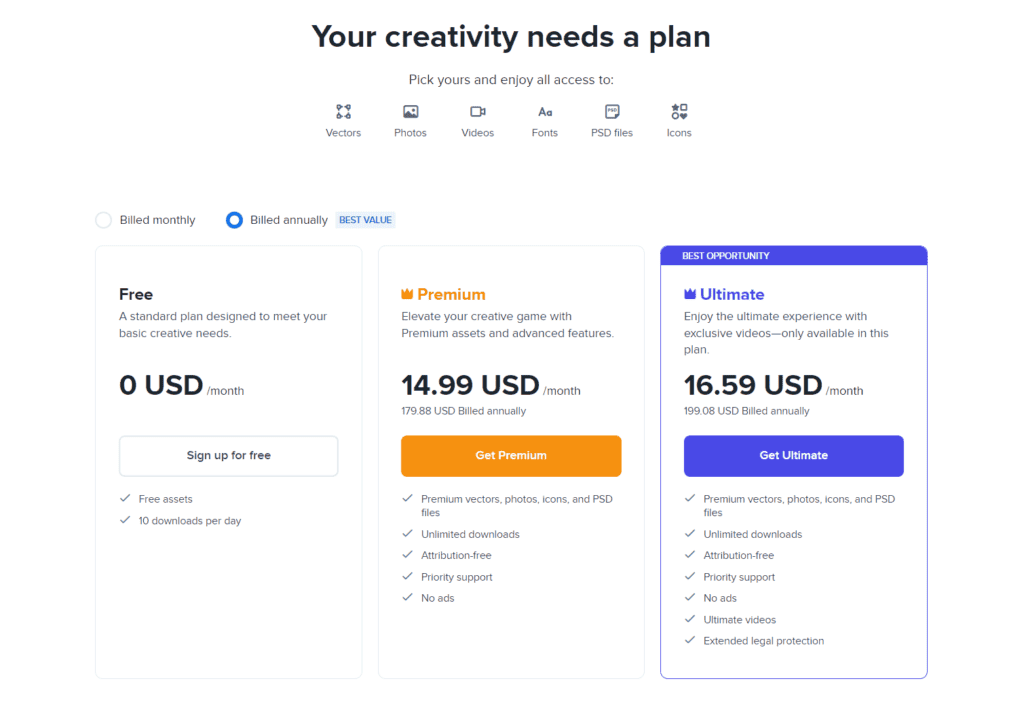Image resolution: width=1024 pixels, height=721 pixels.
Task: Click the Get Ultimate button
Action: tap(793, 455)
